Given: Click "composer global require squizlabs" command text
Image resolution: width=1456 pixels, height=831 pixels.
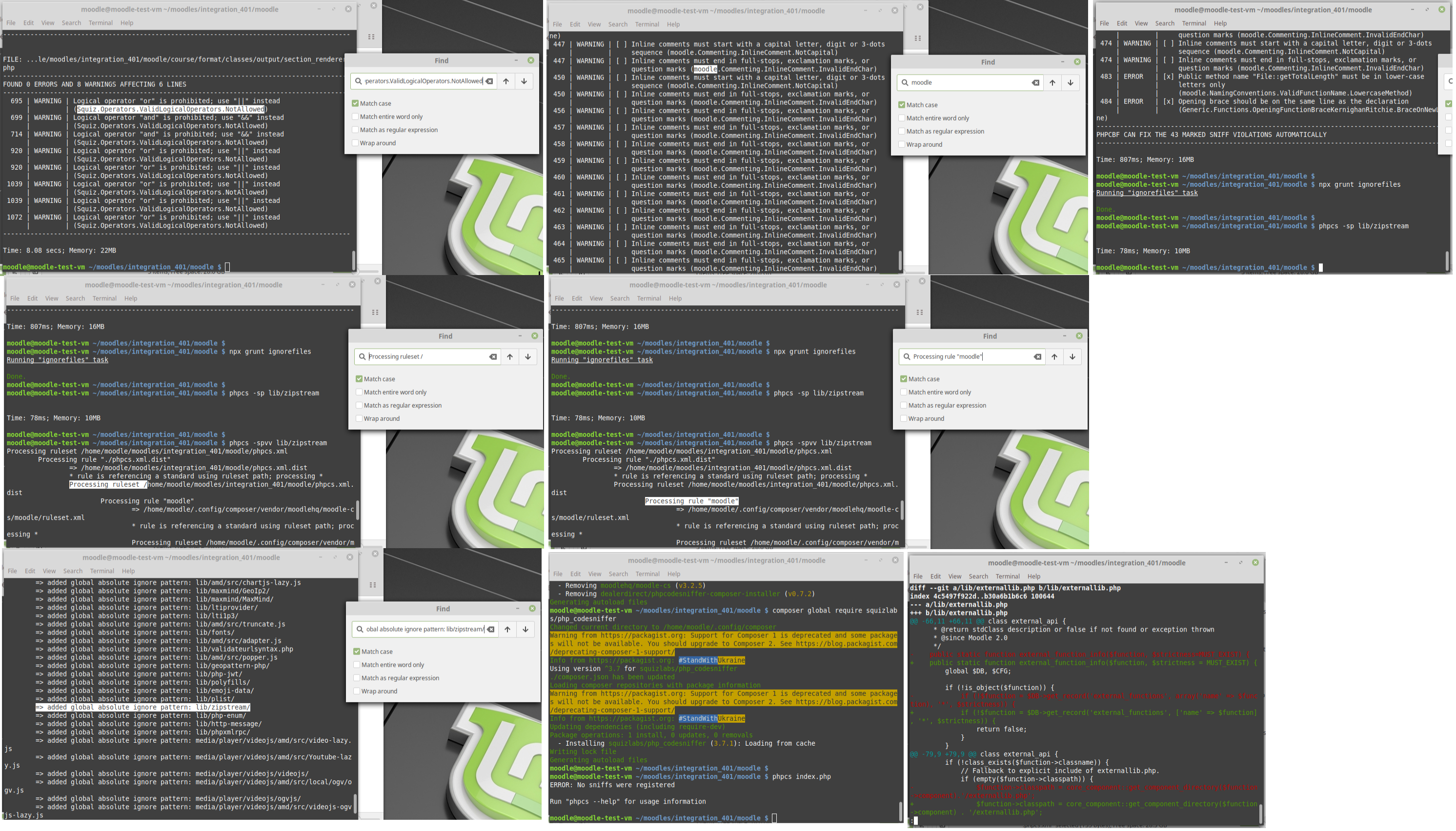Looking at the screenshot, I should point(834,611).
